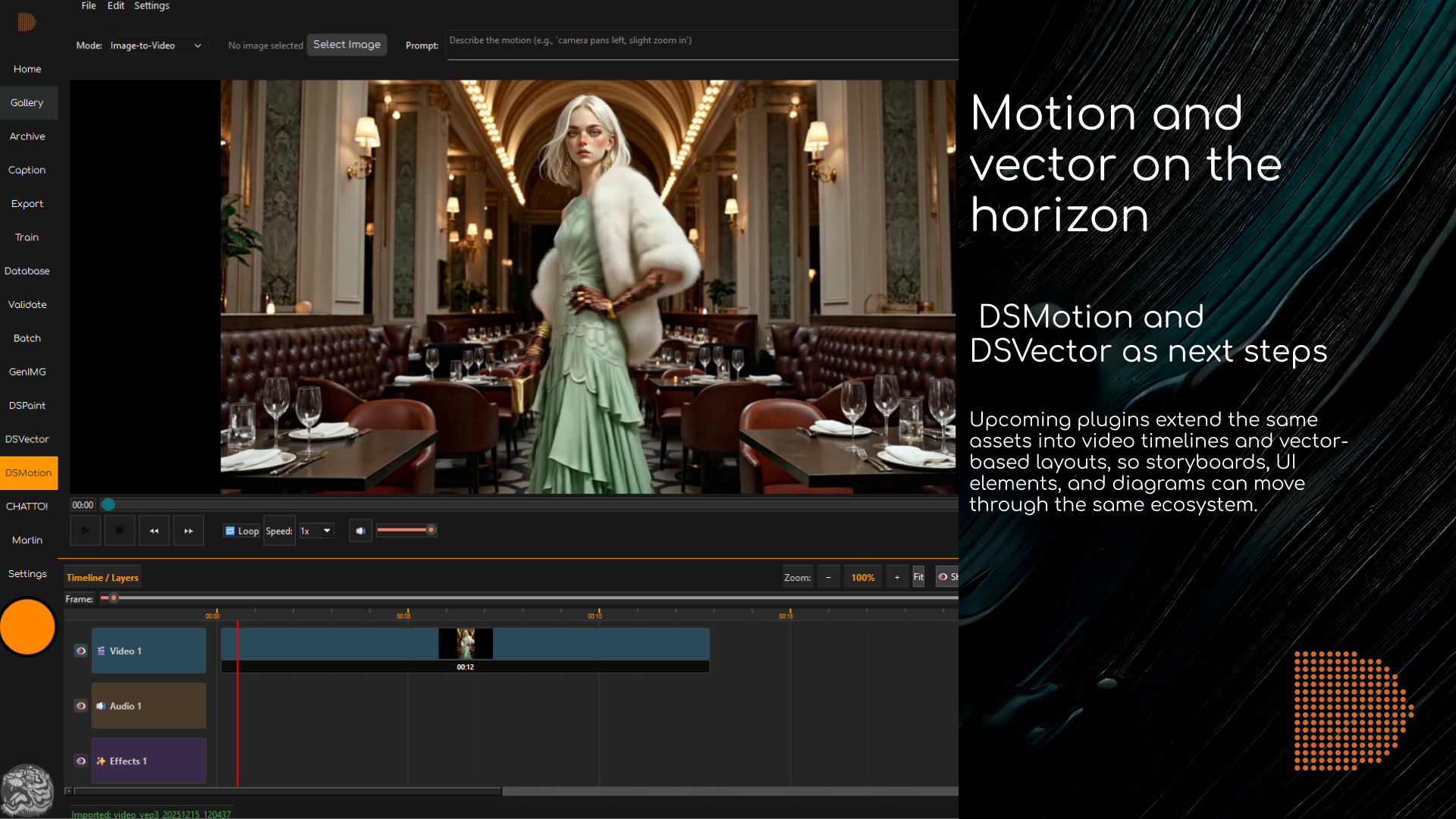
Task: Open the Edit menu
Action: (x=115, y=5)
